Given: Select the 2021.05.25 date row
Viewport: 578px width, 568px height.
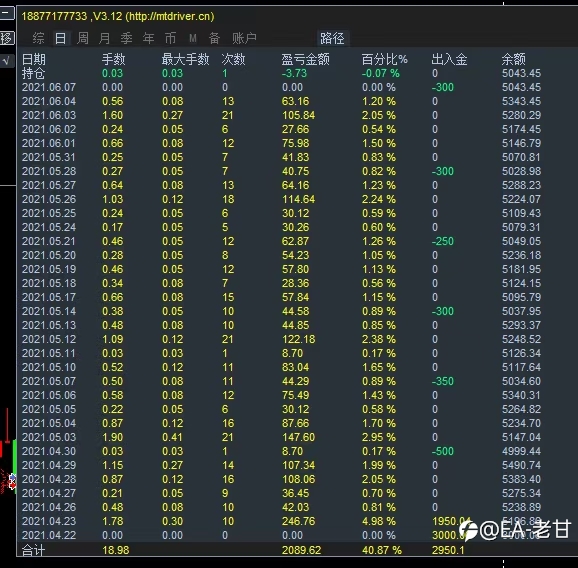Looking at the screenshot, I should (49, 213).
